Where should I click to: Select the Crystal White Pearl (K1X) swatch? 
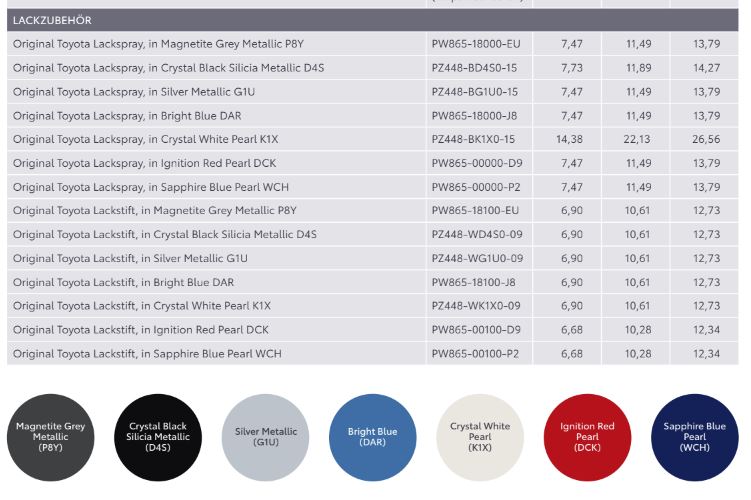480,437
